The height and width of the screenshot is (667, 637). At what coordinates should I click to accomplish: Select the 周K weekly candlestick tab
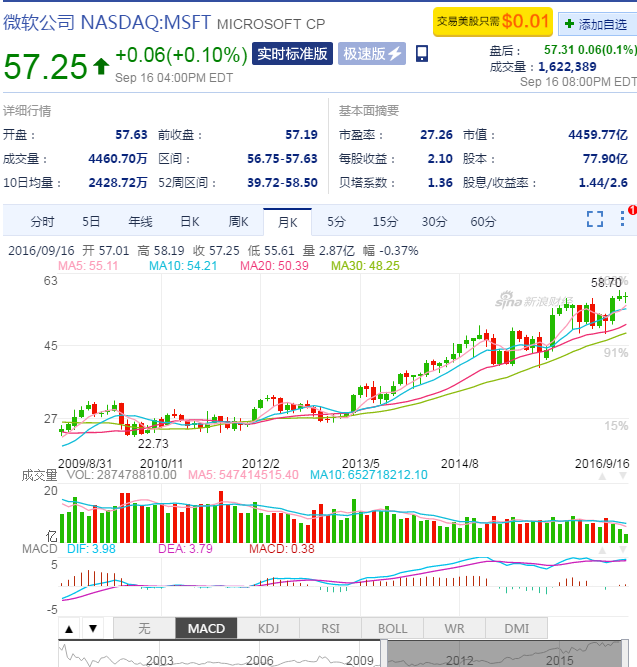point(238,222)
